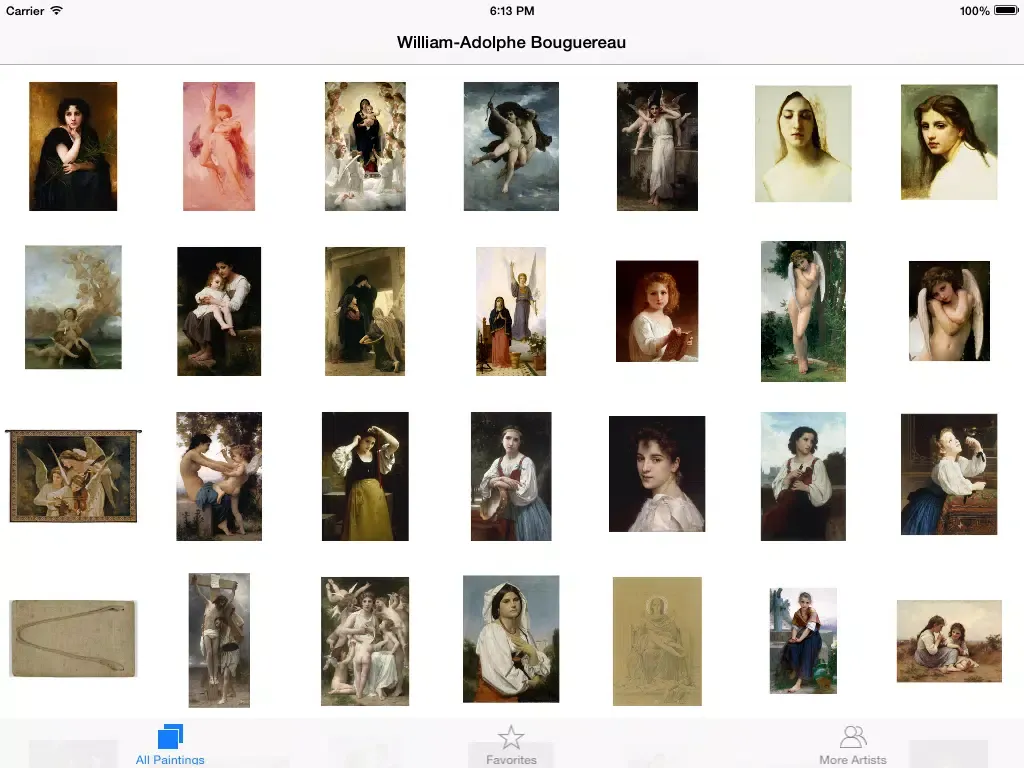The height and width of the screenshot is (768, 1024).
Task: Open the beige canvas with cord sketch
Action: pos(73,639)
